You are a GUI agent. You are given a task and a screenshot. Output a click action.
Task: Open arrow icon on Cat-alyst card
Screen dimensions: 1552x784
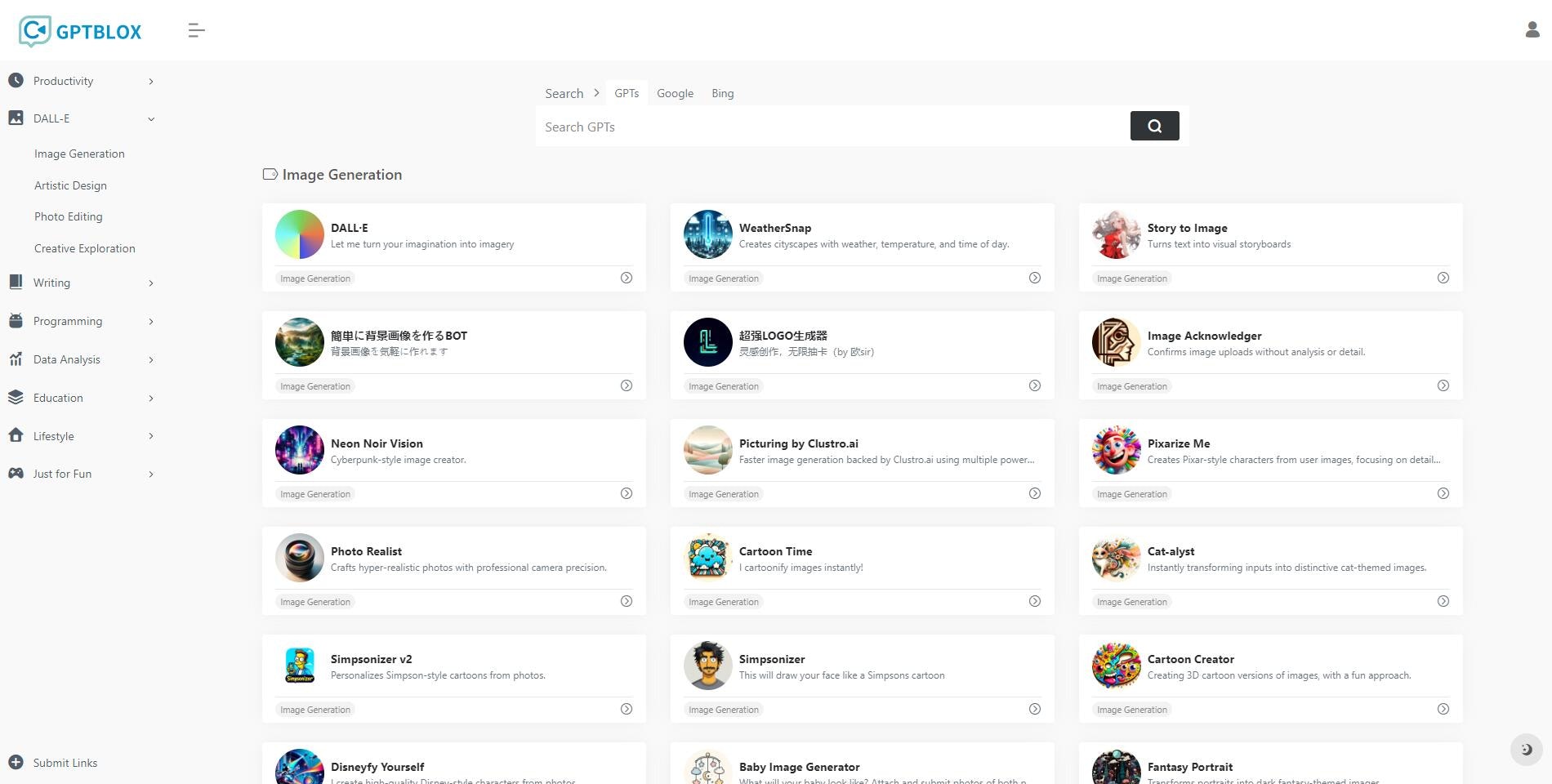pyautogui.click(x=1443, y=601)
